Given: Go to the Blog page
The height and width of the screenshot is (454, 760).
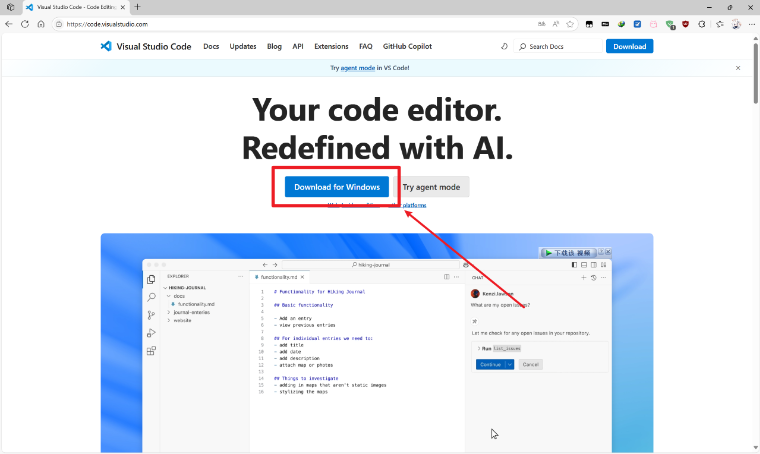Looking at the screenshot, I should tap(274, 47).
